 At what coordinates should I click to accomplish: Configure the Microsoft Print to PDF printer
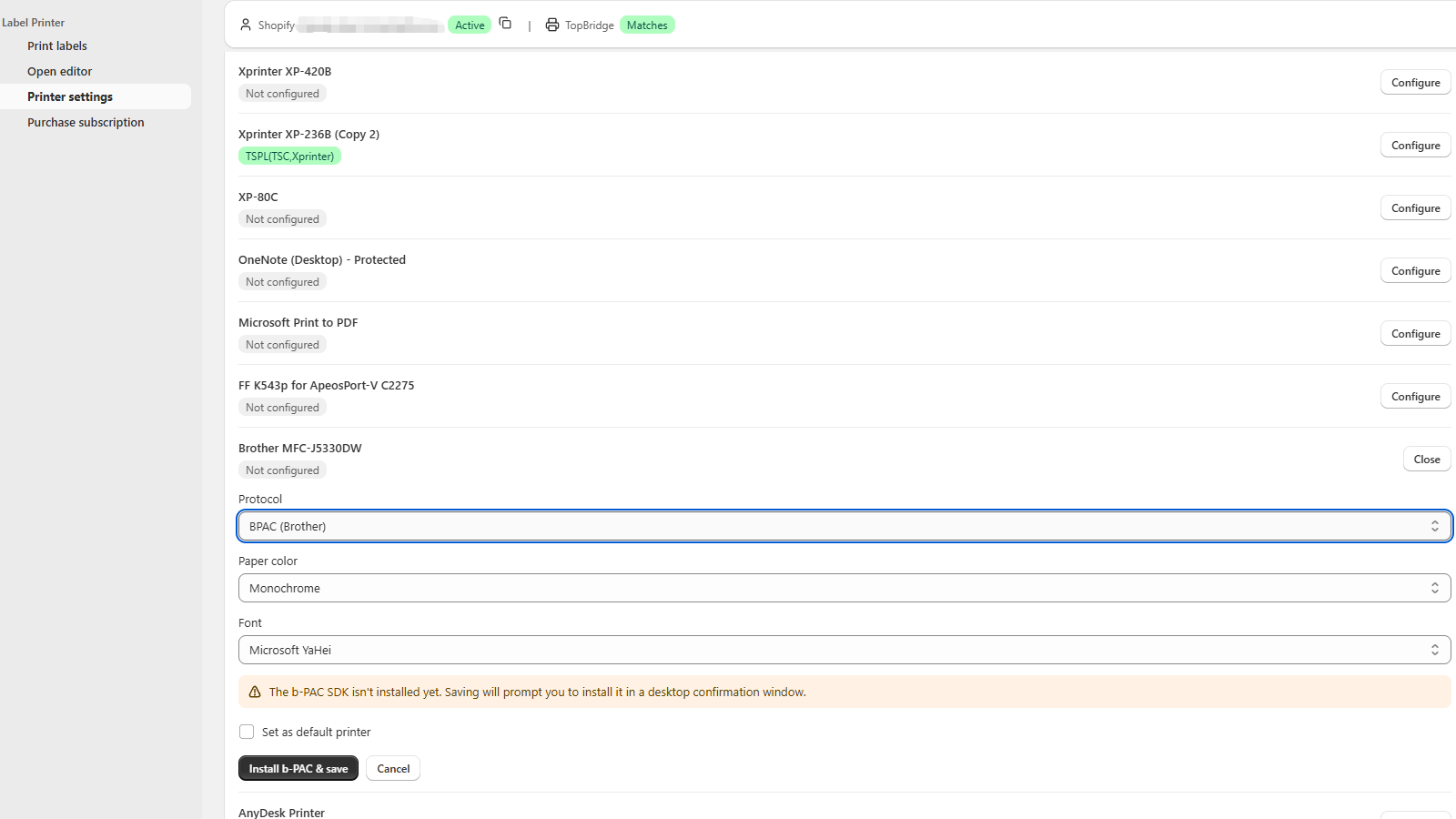[x=1415, y=334]
